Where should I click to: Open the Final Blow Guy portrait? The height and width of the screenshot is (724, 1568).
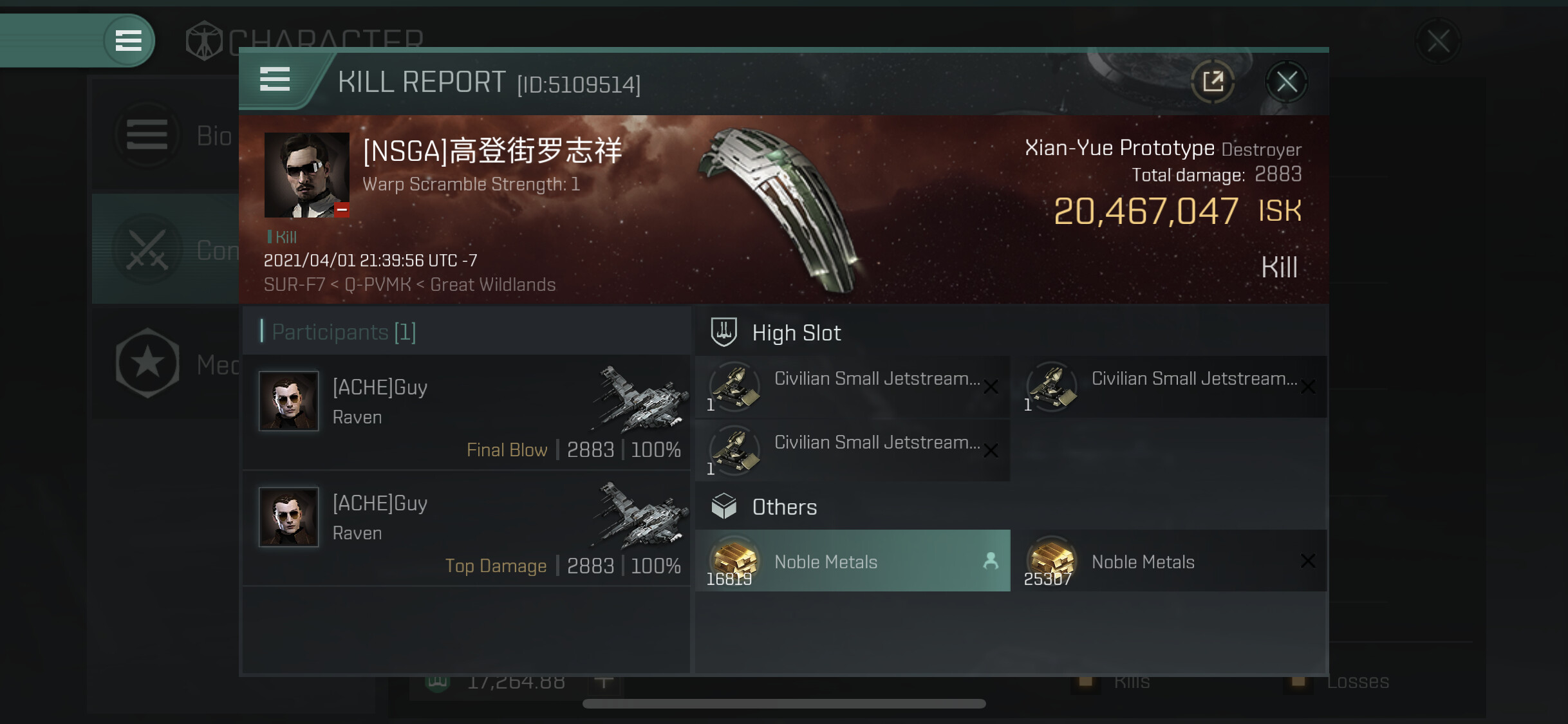(288, 401)
